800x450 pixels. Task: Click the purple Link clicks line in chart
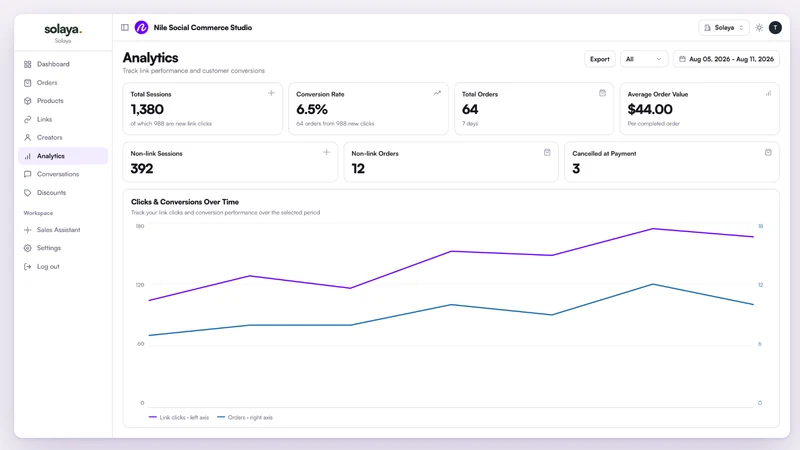pyautogui.click(x=451, y=251)
